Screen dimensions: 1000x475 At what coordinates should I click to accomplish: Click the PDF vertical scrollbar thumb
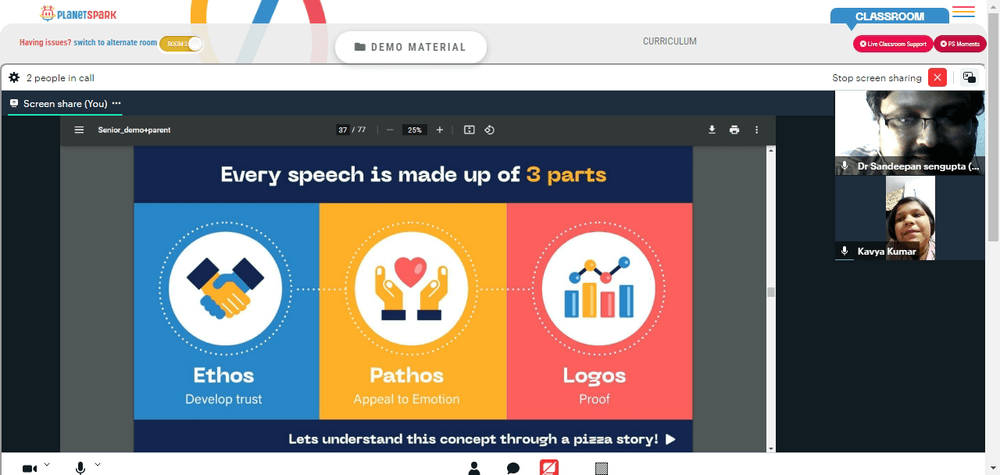[x=771, y=292]
